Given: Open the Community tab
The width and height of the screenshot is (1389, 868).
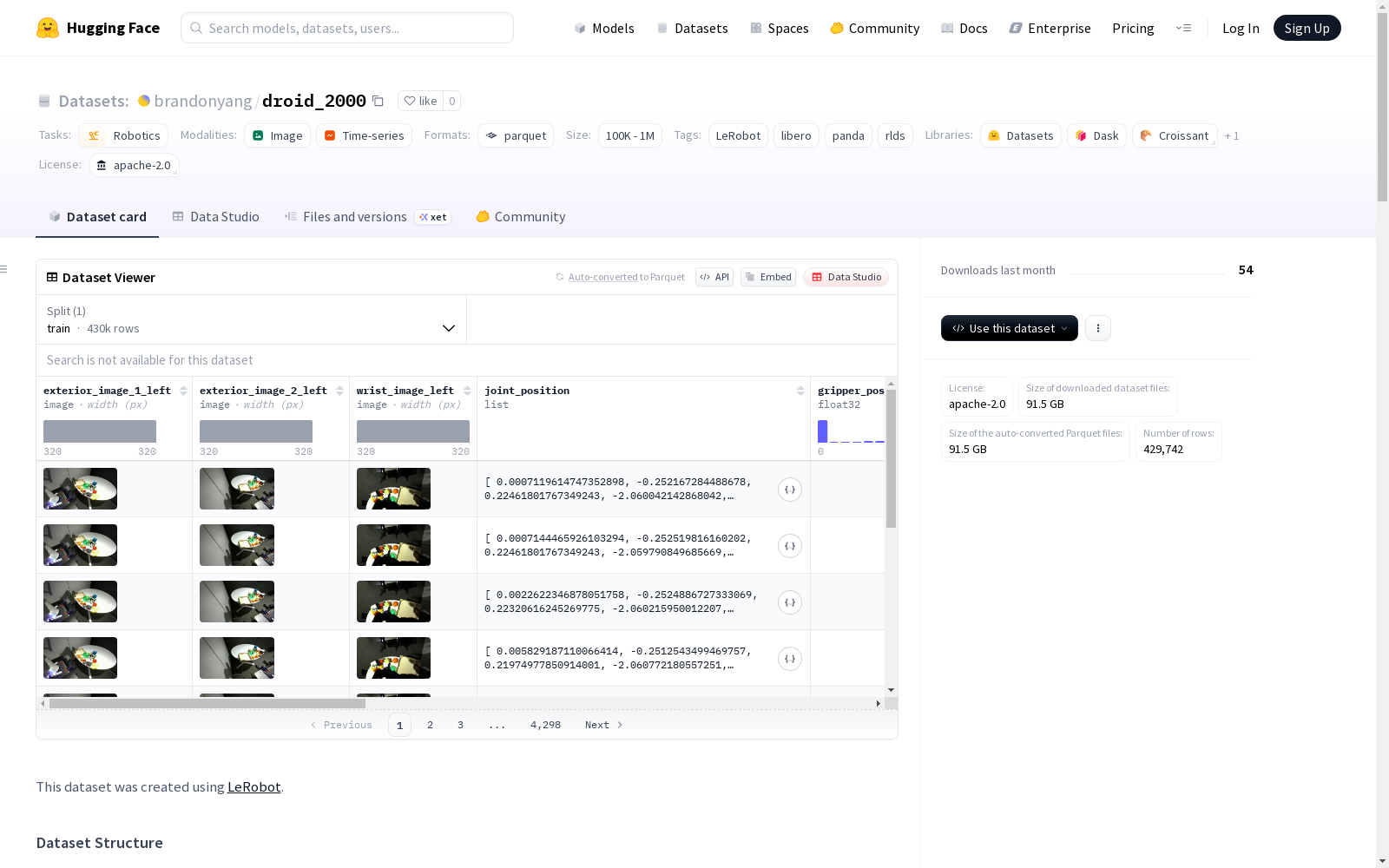Looking at the screenshot, I should 521,217.
